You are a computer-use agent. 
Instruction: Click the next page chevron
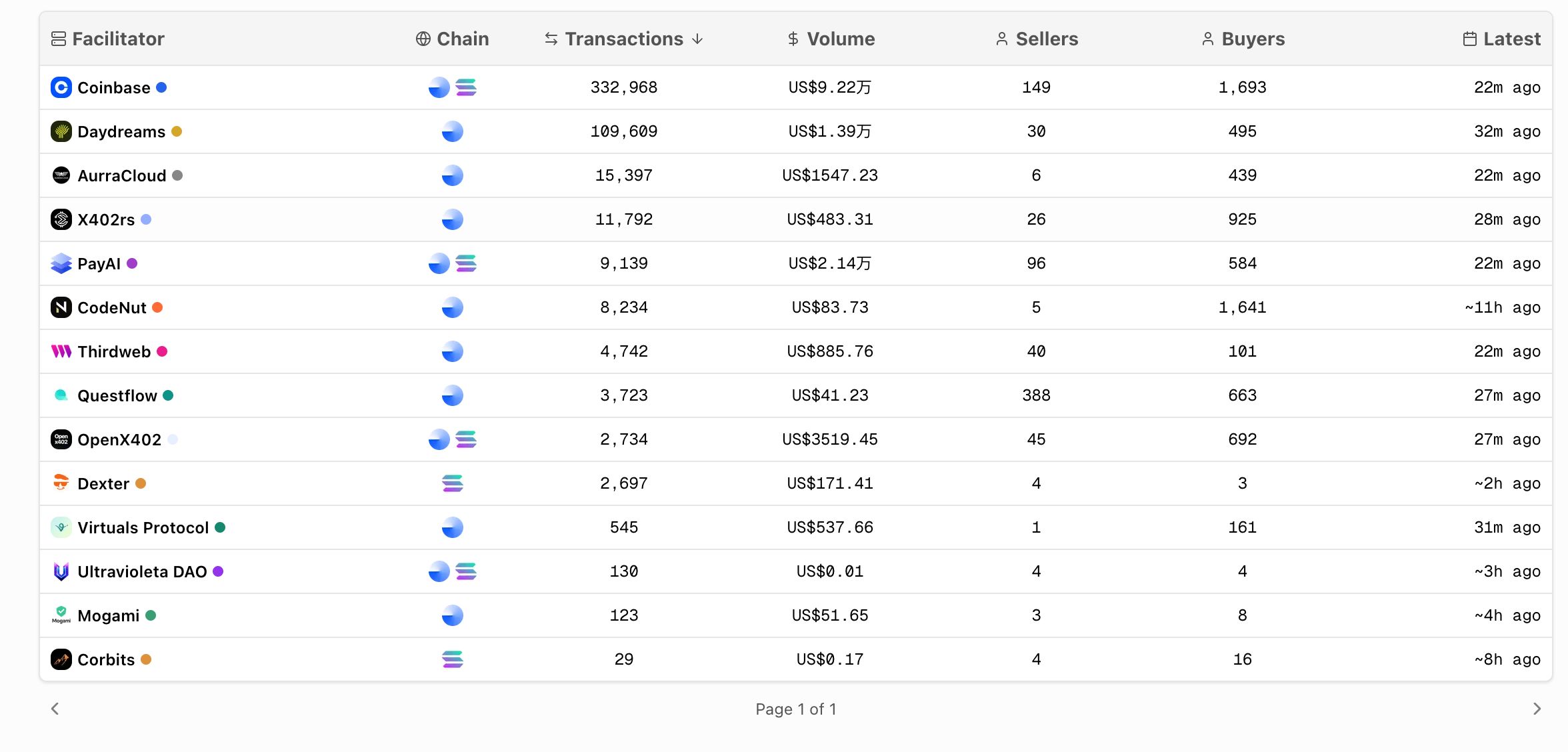[1537, 709]
